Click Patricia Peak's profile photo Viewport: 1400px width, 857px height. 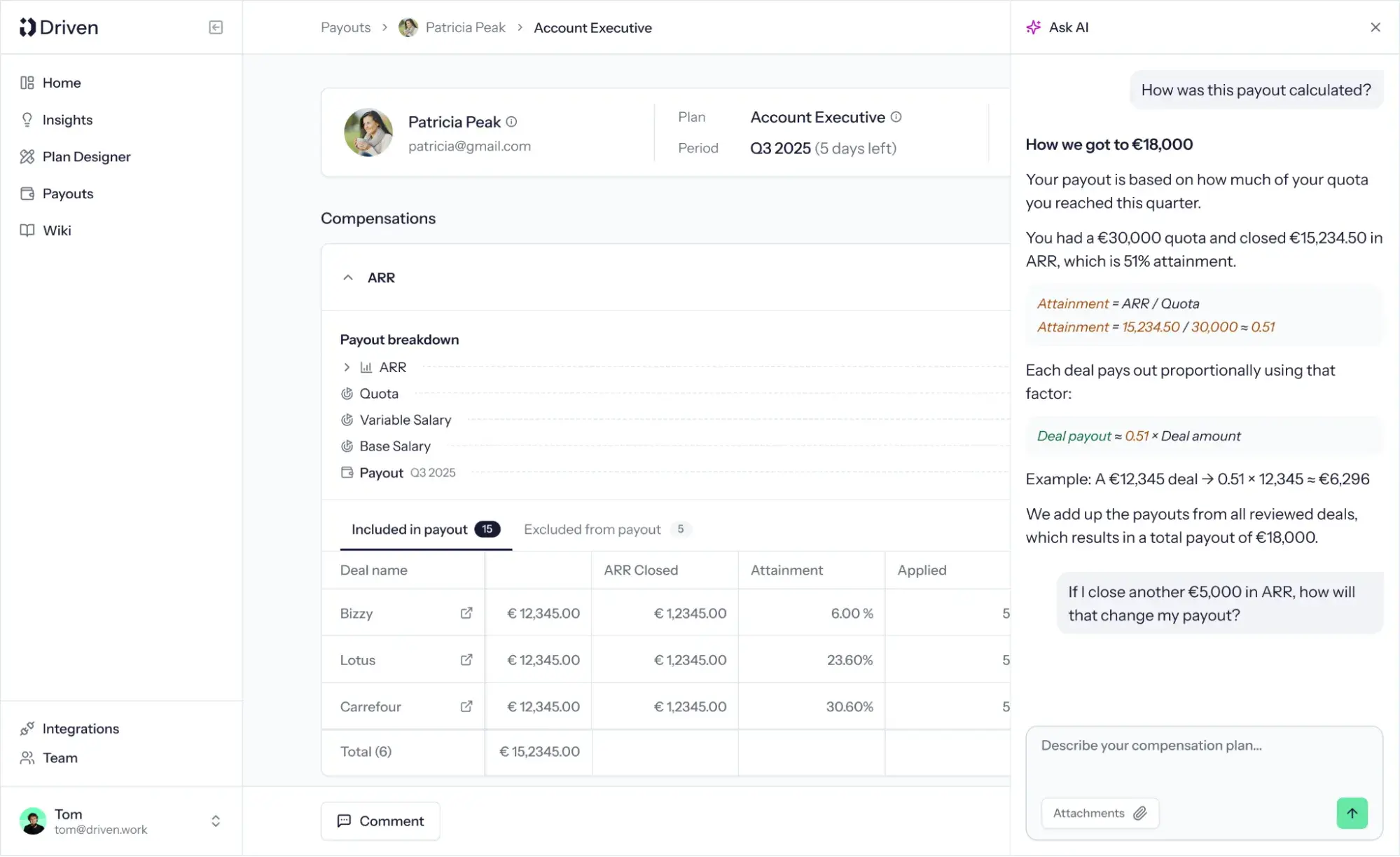[368, 132]
